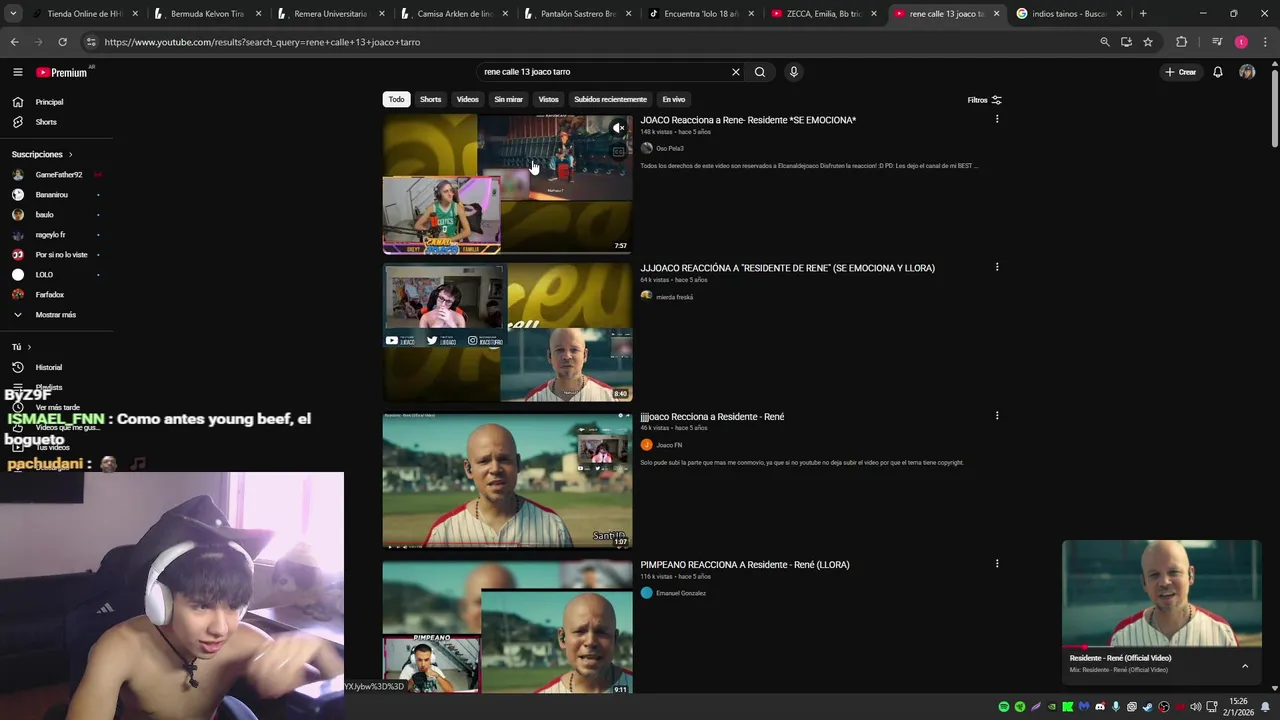The image size is (1280, 720).
Task: Open options for JJJOACO REACCIONA A RESIDENTE video
Action: coord(997,267)
